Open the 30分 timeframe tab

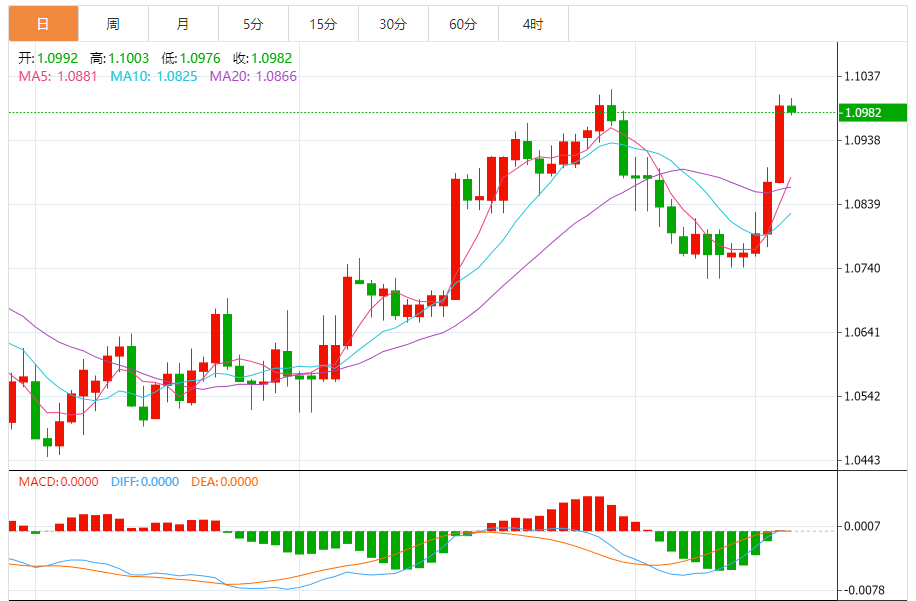pos(394,24)
